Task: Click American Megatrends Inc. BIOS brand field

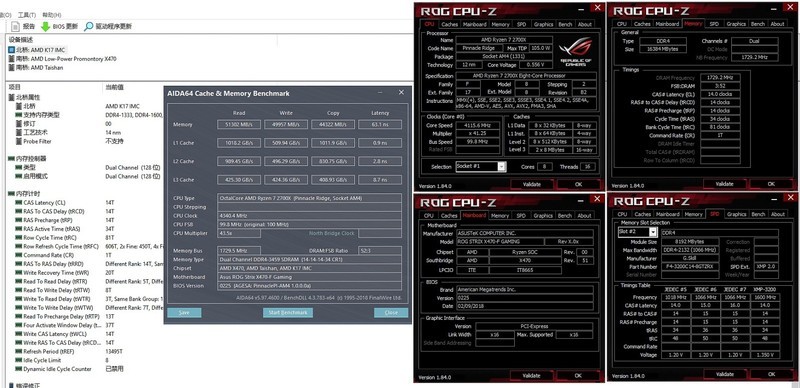Action: [524, 289]
